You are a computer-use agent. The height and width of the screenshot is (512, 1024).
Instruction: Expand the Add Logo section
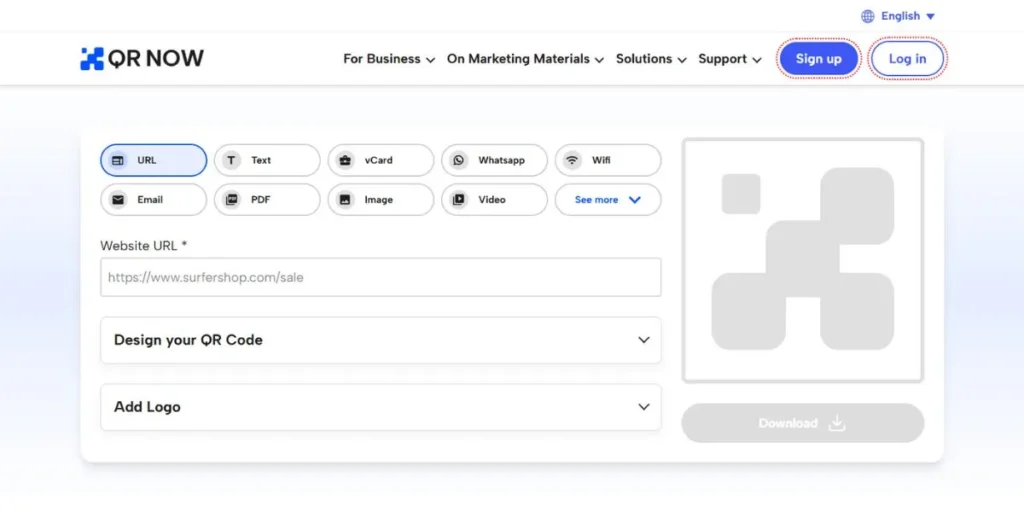pyautogui.click(x=381, y=407)
